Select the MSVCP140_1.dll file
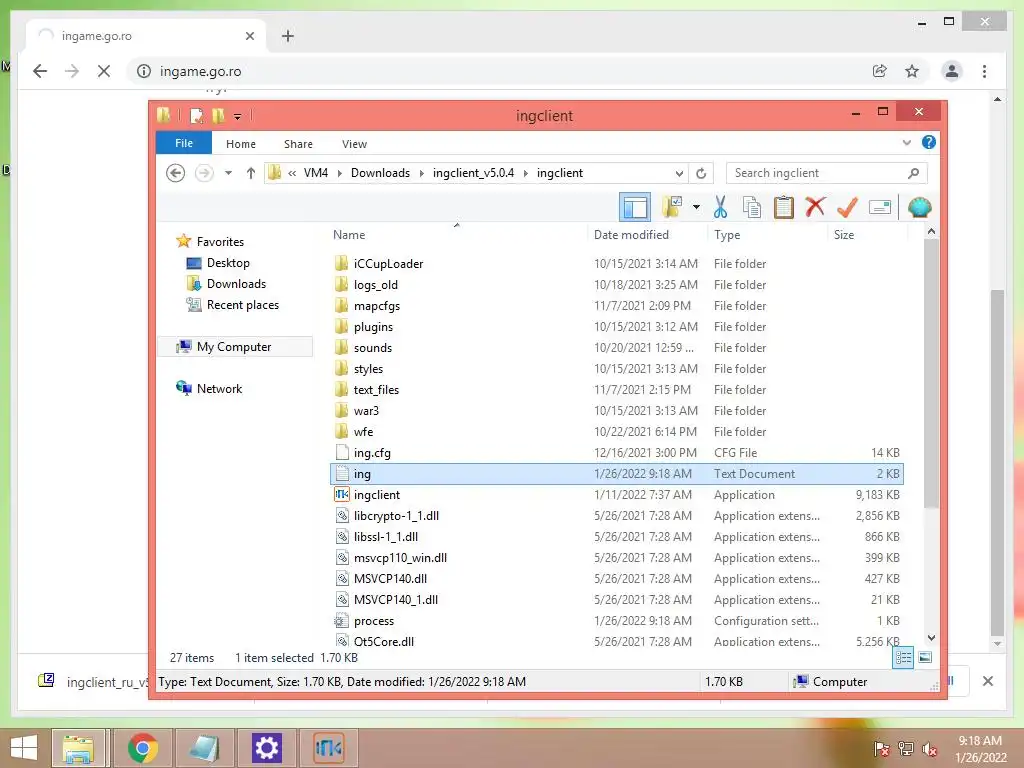The height and width of the screenshot is (768, 1024). [616, 600]
